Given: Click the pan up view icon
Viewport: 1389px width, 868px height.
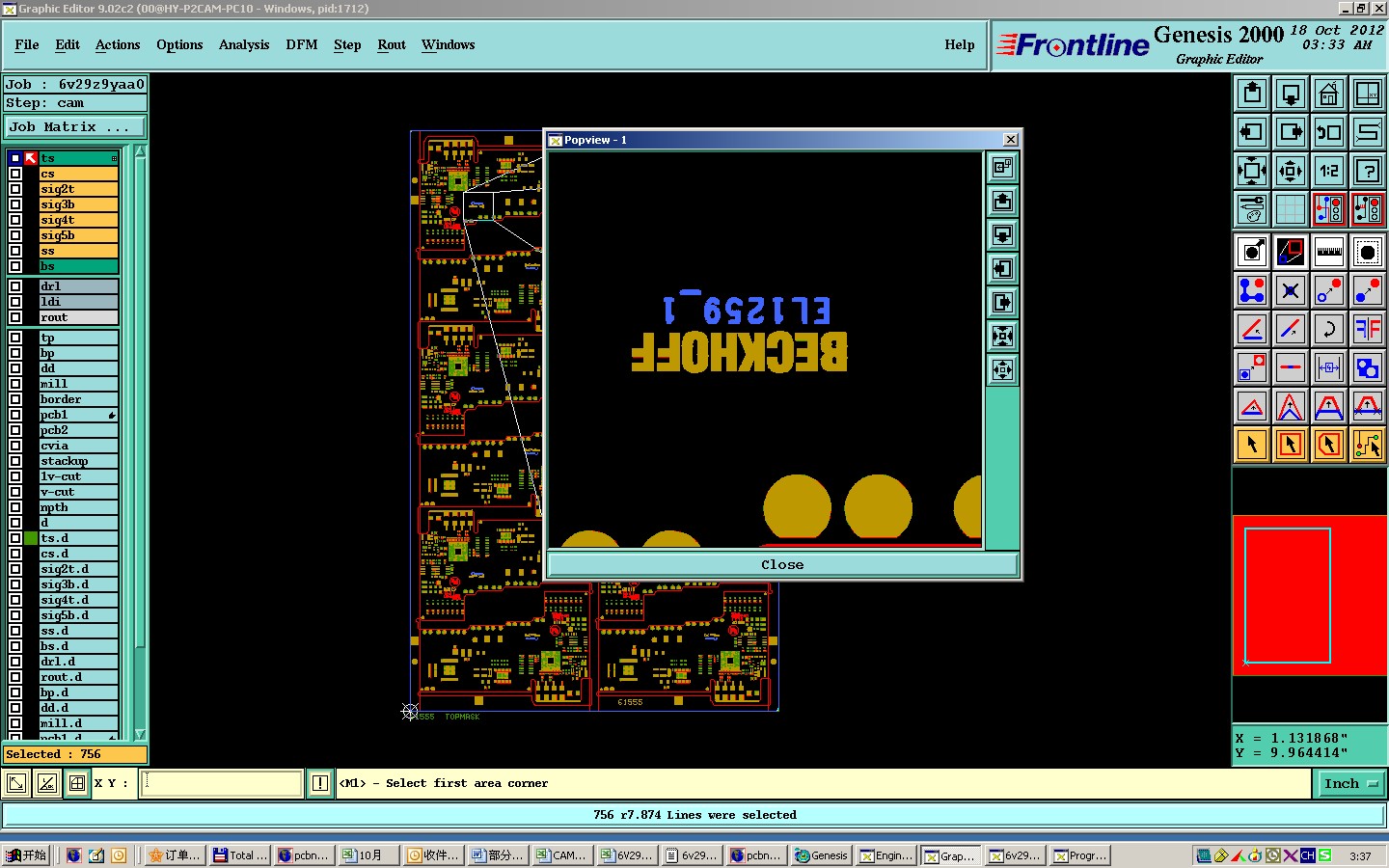Looking at the screenshot, I should pos(1252,94).
